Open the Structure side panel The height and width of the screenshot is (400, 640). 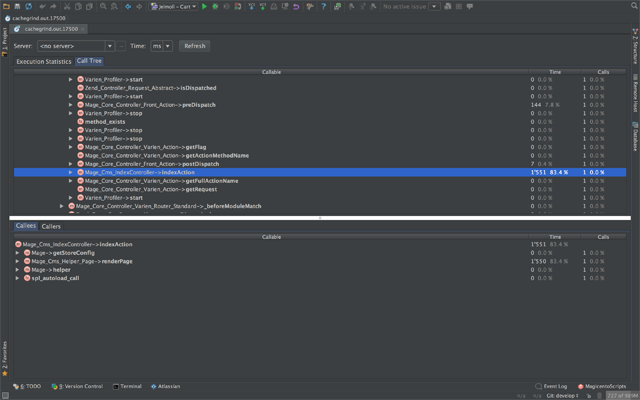point(635,46)
